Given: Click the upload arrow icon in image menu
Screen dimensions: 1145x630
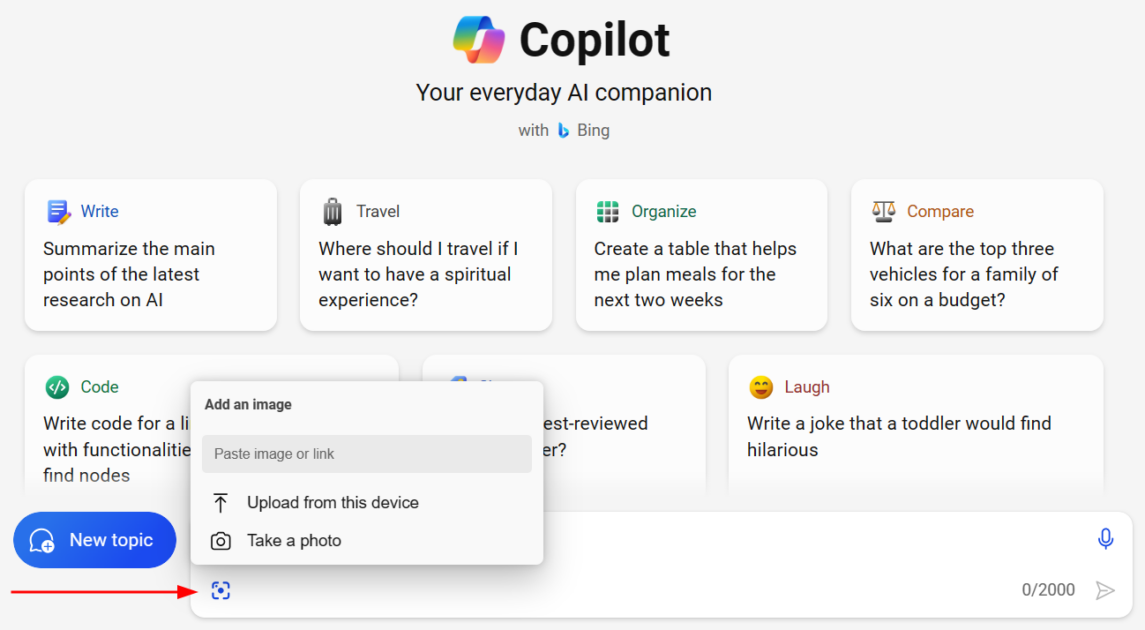Looking at the screenshot, I should point(221,502).
